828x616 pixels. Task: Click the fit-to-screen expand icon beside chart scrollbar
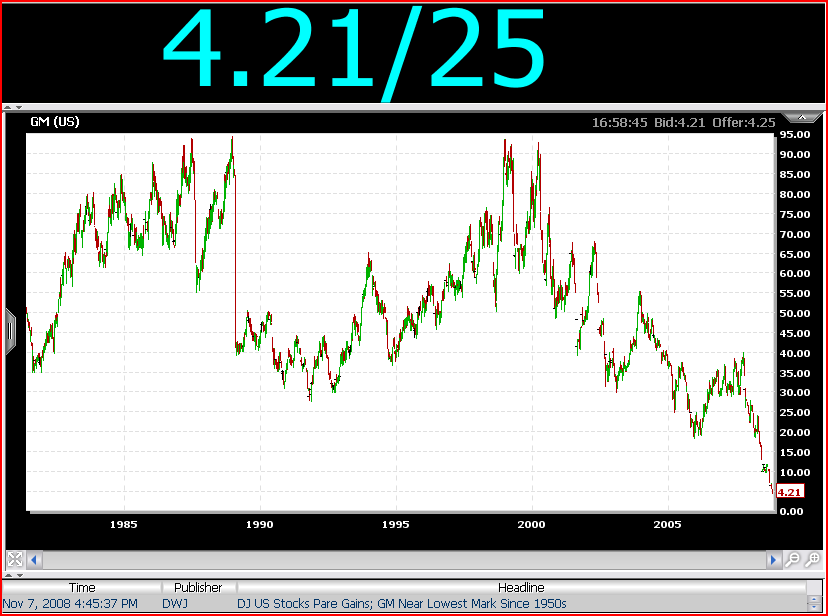[15, 559]
